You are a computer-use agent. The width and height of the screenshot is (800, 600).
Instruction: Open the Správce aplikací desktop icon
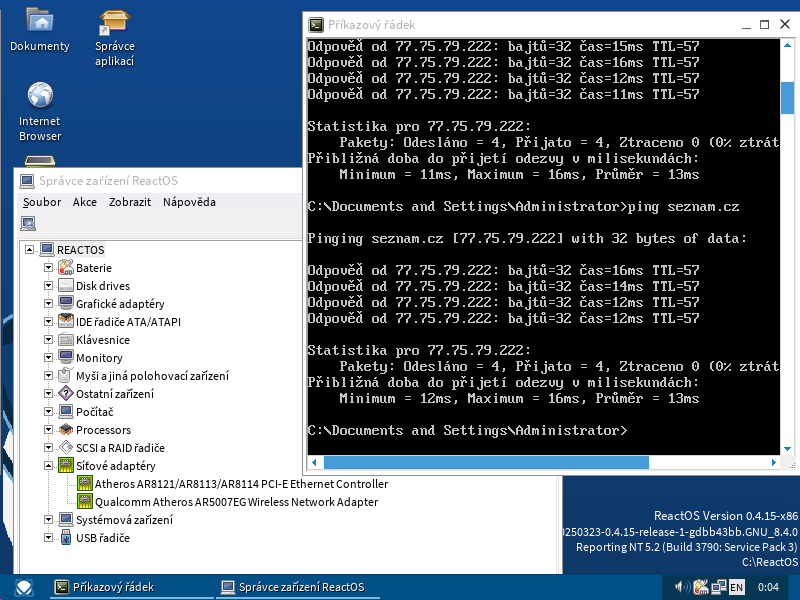115,21
